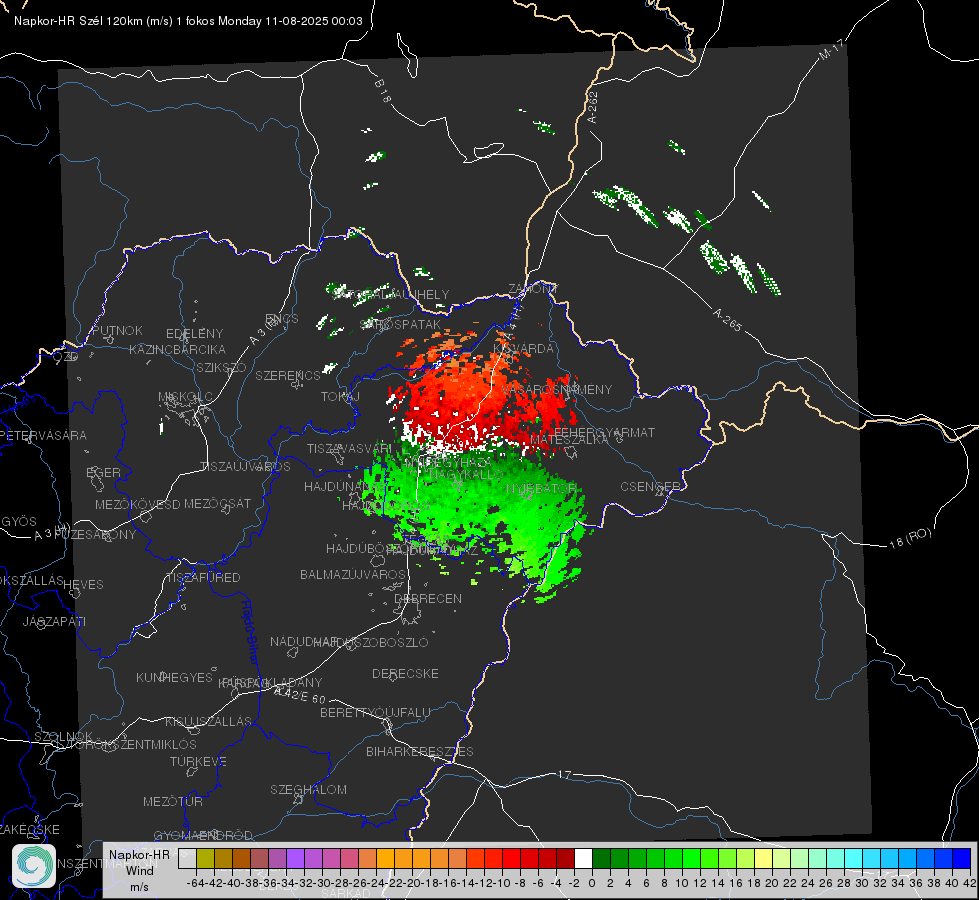
Task: Pick the yellow swatch between 18 and 20
Action: (764, 858)
